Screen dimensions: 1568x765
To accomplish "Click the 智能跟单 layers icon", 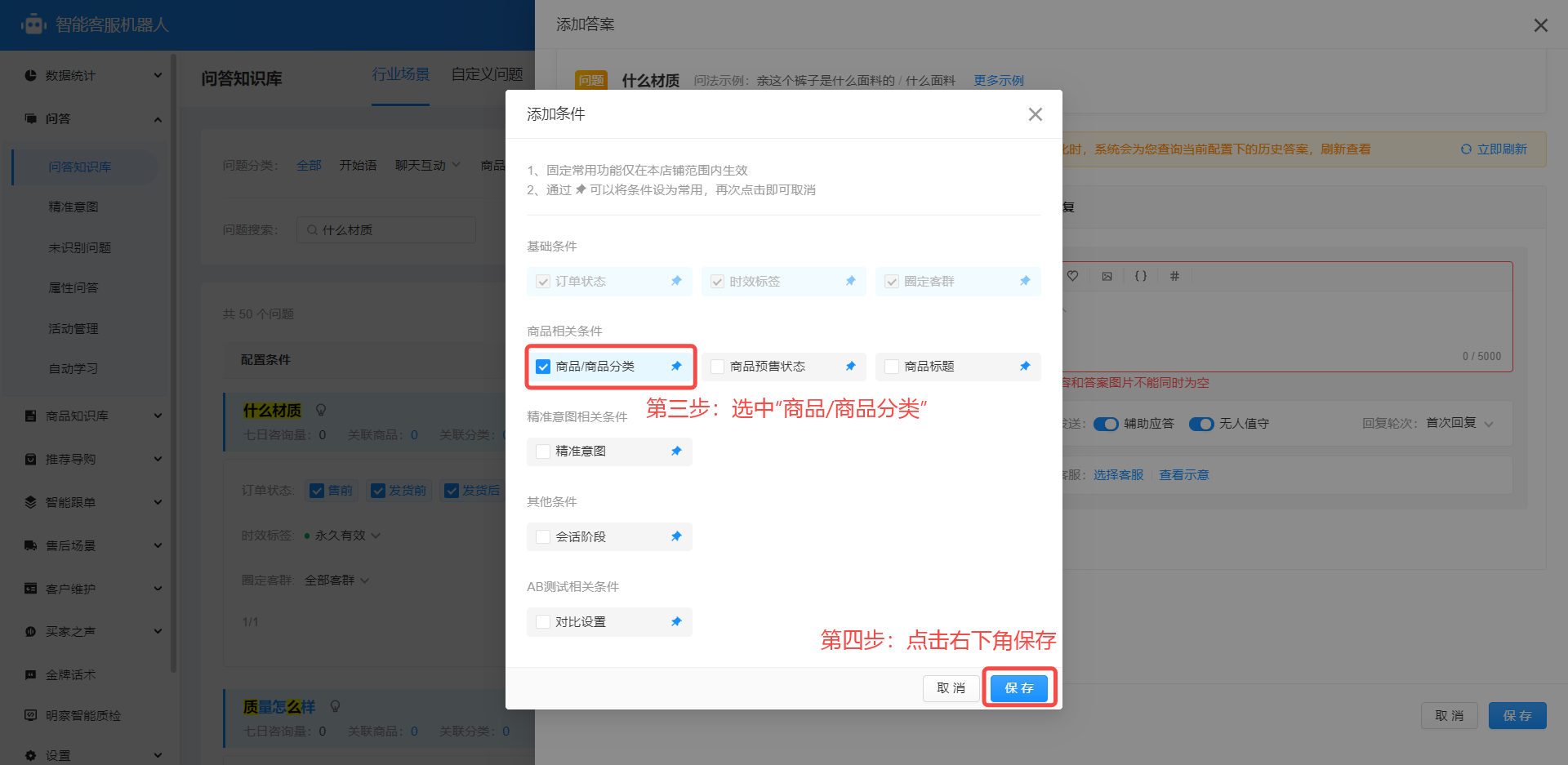I will (30, 502).
